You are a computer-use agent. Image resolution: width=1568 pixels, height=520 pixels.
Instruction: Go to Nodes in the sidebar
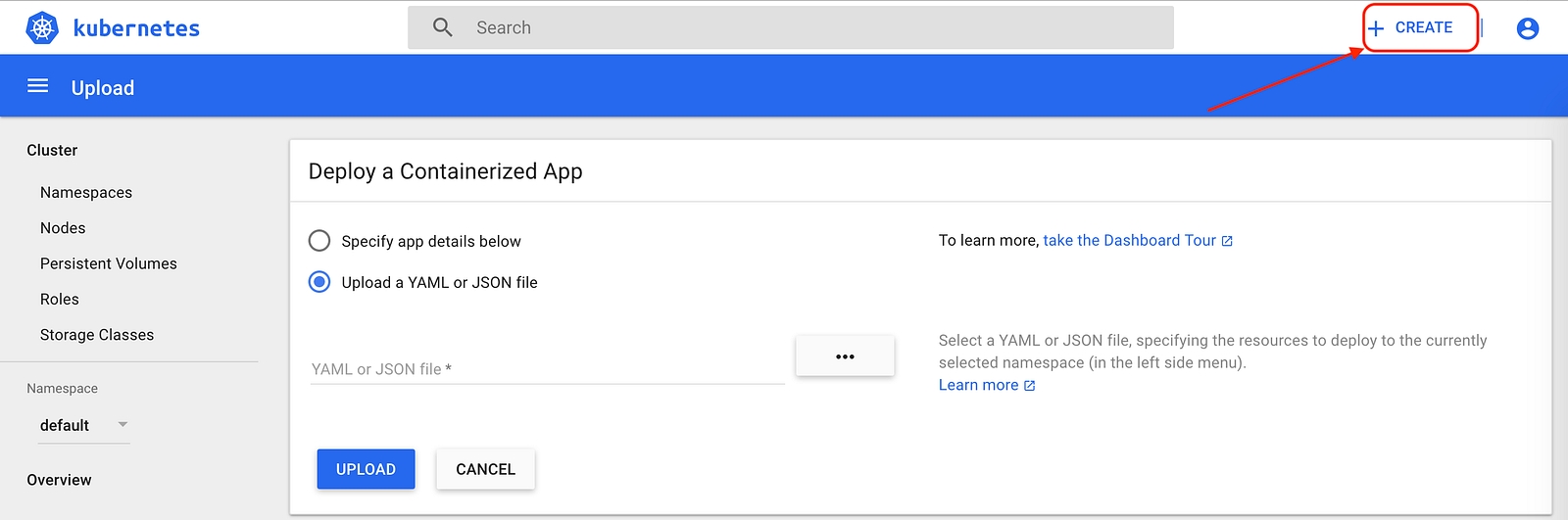tap(63, 228)
